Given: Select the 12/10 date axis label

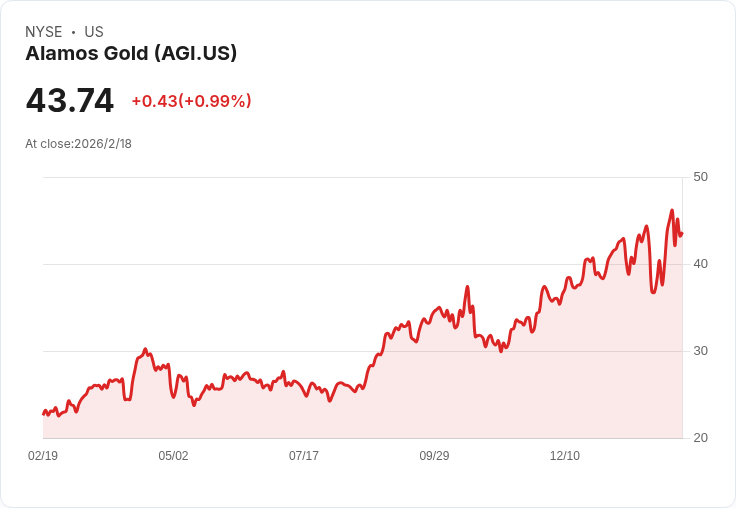Looking at the screenshot, I should pyautogui.click(x=565, y=455).
